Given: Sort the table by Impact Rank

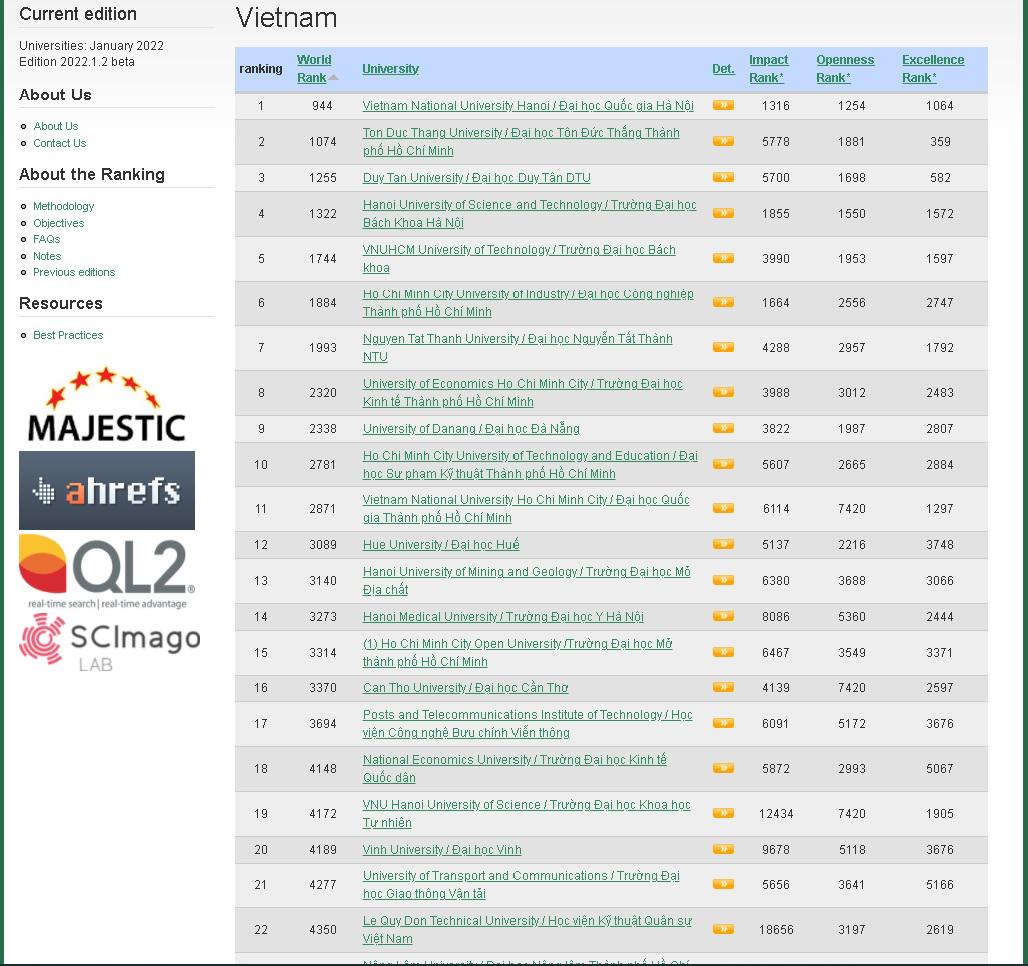Looking at the screenshot, I should tap(768, 68).
